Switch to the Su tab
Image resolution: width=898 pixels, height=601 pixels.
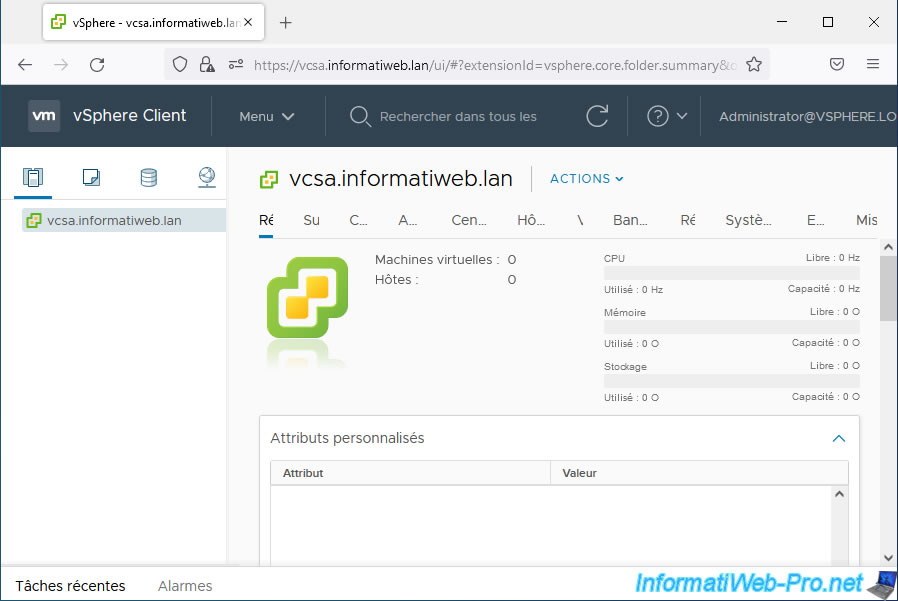[312, 220]
